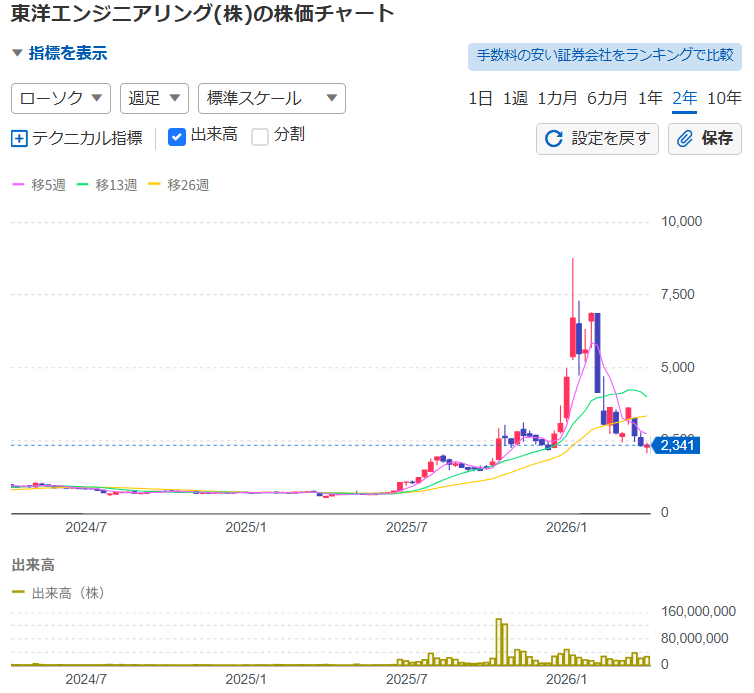Open the 週足 interval dropdown
This screenshot has height=693, width=754.
pyautogui.click(x=154, y=98)
